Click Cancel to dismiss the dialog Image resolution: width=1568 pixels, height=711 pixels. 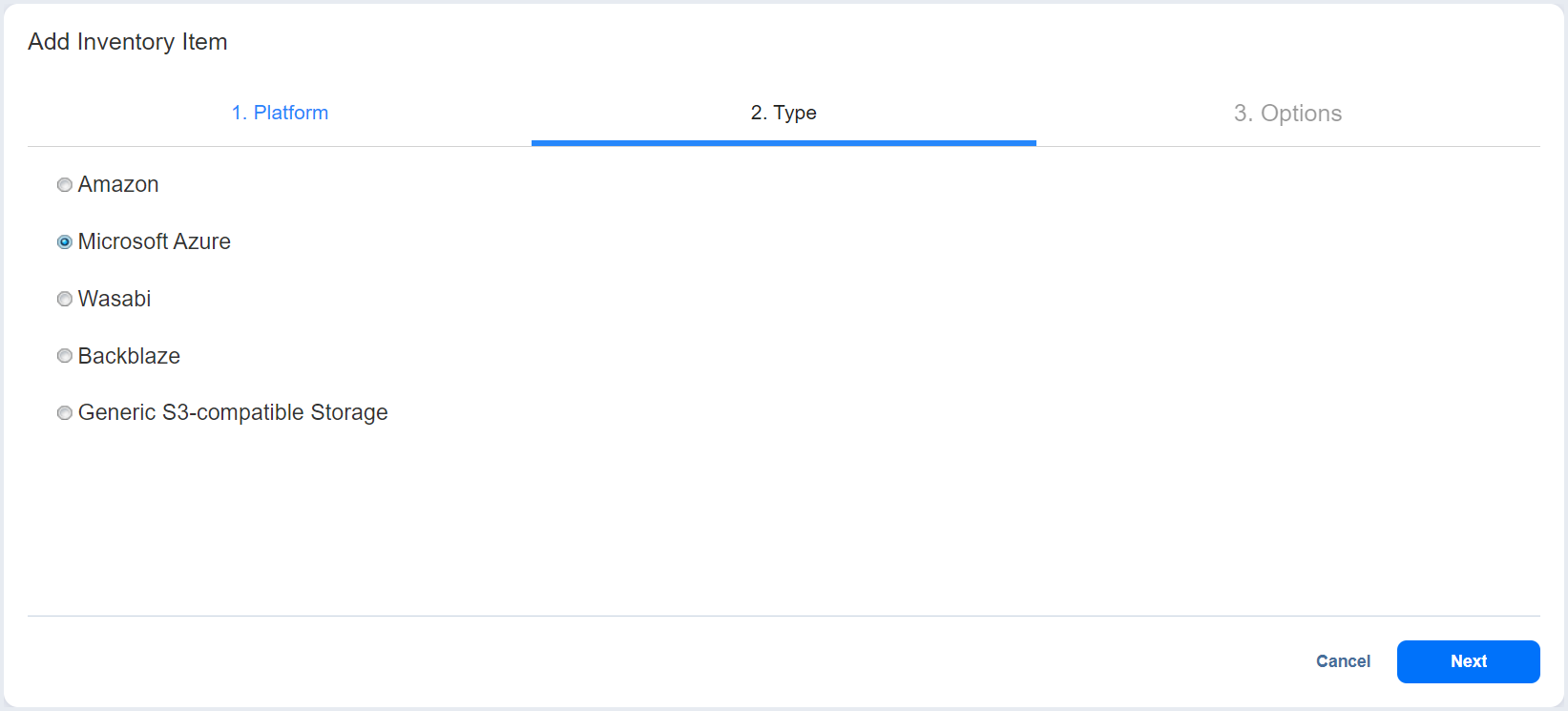(x=1343, y=661)
